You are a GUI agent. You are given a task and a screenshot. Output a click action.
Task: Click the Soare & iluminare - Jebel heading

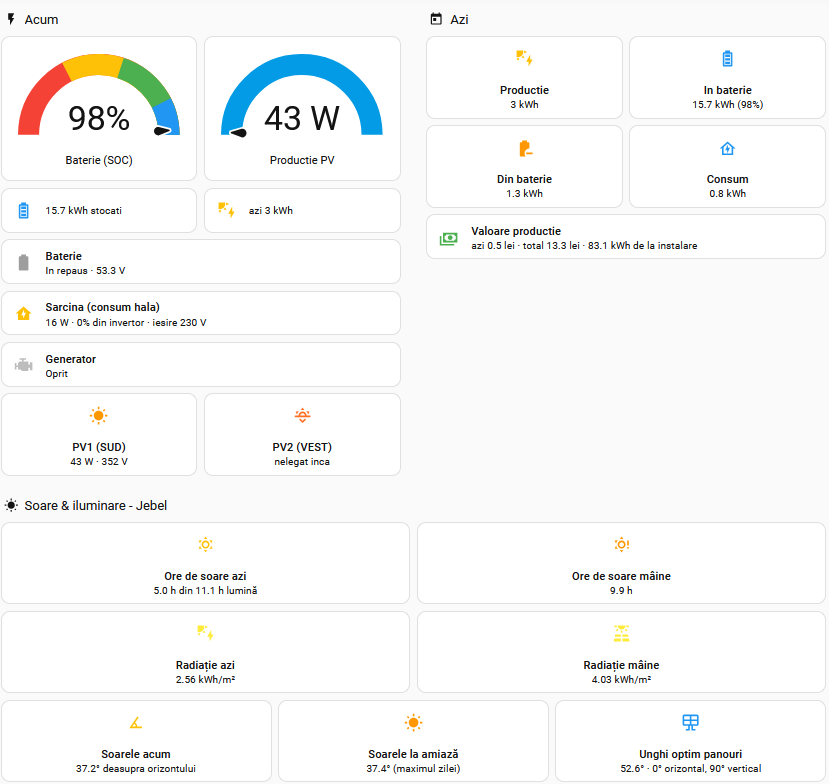click(96, 505)
